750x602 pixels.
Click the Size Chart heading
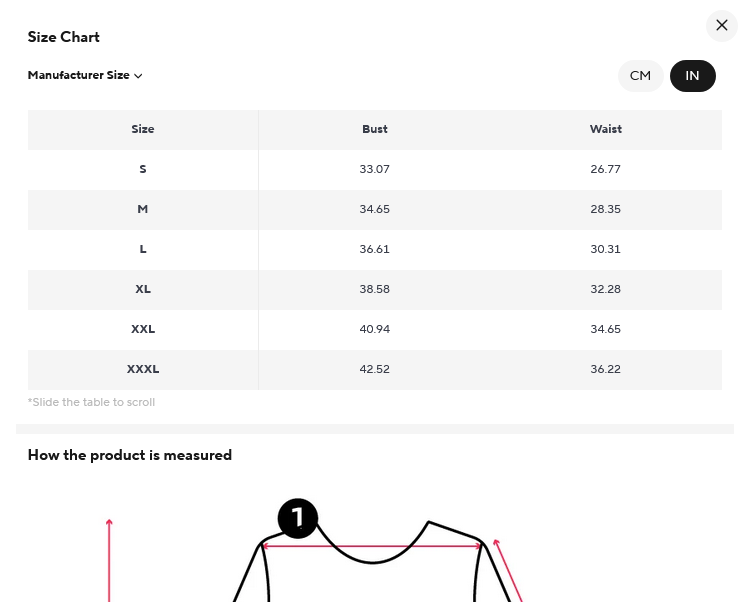[64, 37]
